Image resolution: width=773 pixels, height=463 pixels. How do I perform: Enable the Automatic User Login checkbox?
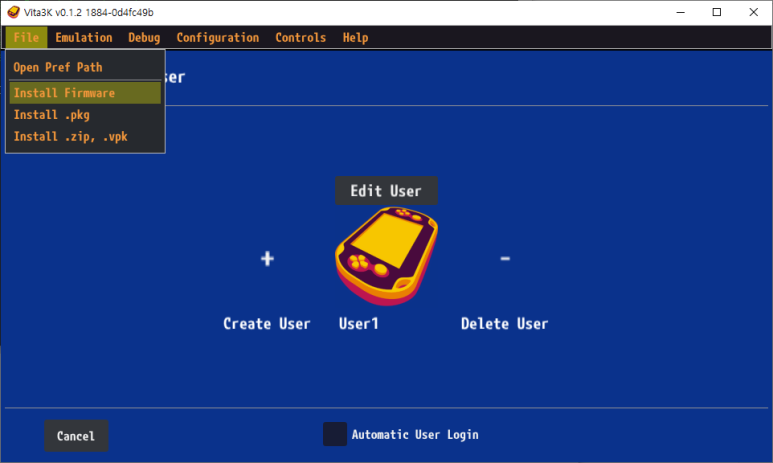(x=335, y=434)
